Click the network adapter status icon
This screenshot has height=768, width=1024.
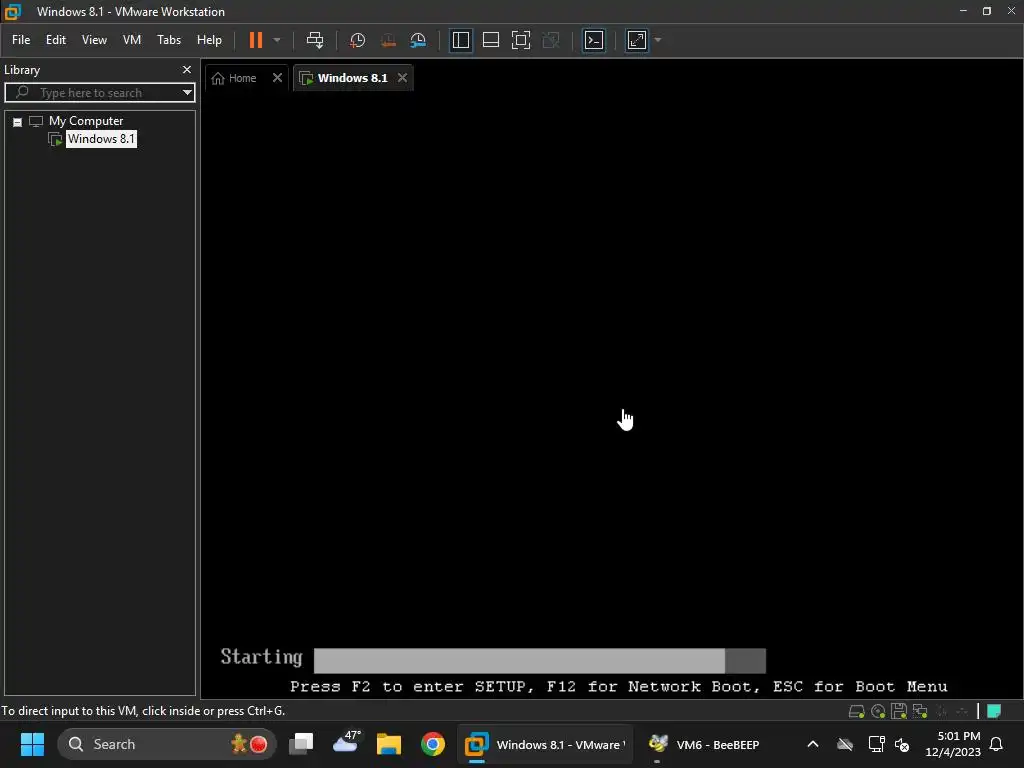pos(920,711)
